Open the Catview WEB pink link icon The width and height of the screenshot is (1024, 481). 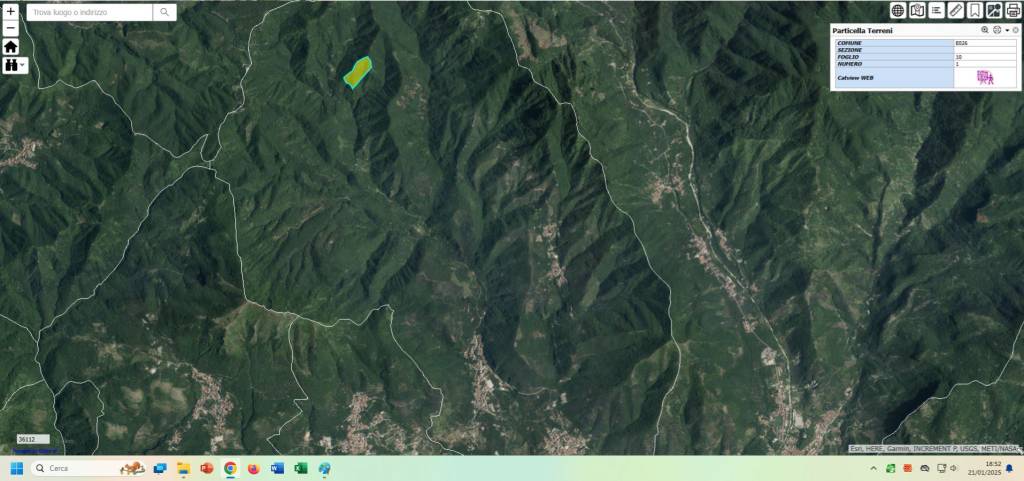984,77
